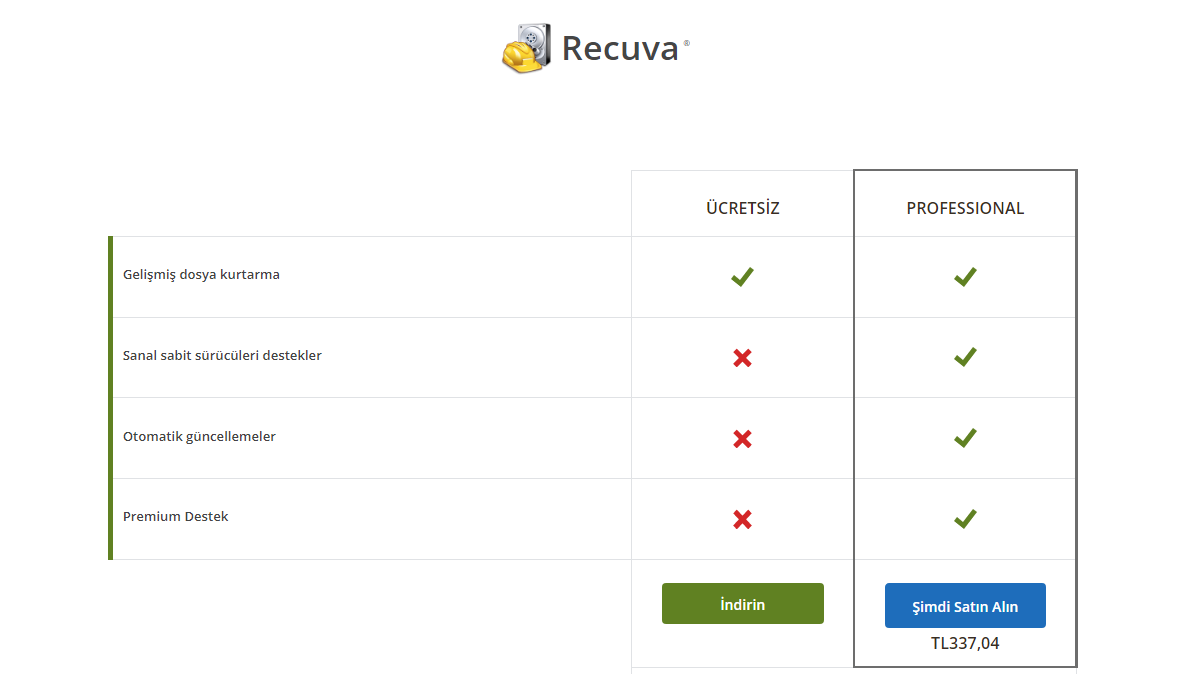Image resolution: width=1182 pixels, height=674 pixels.
Task: Click the green checkmark for free Gelişmiş dosya kurtarma
Action: tap(742, 277)
